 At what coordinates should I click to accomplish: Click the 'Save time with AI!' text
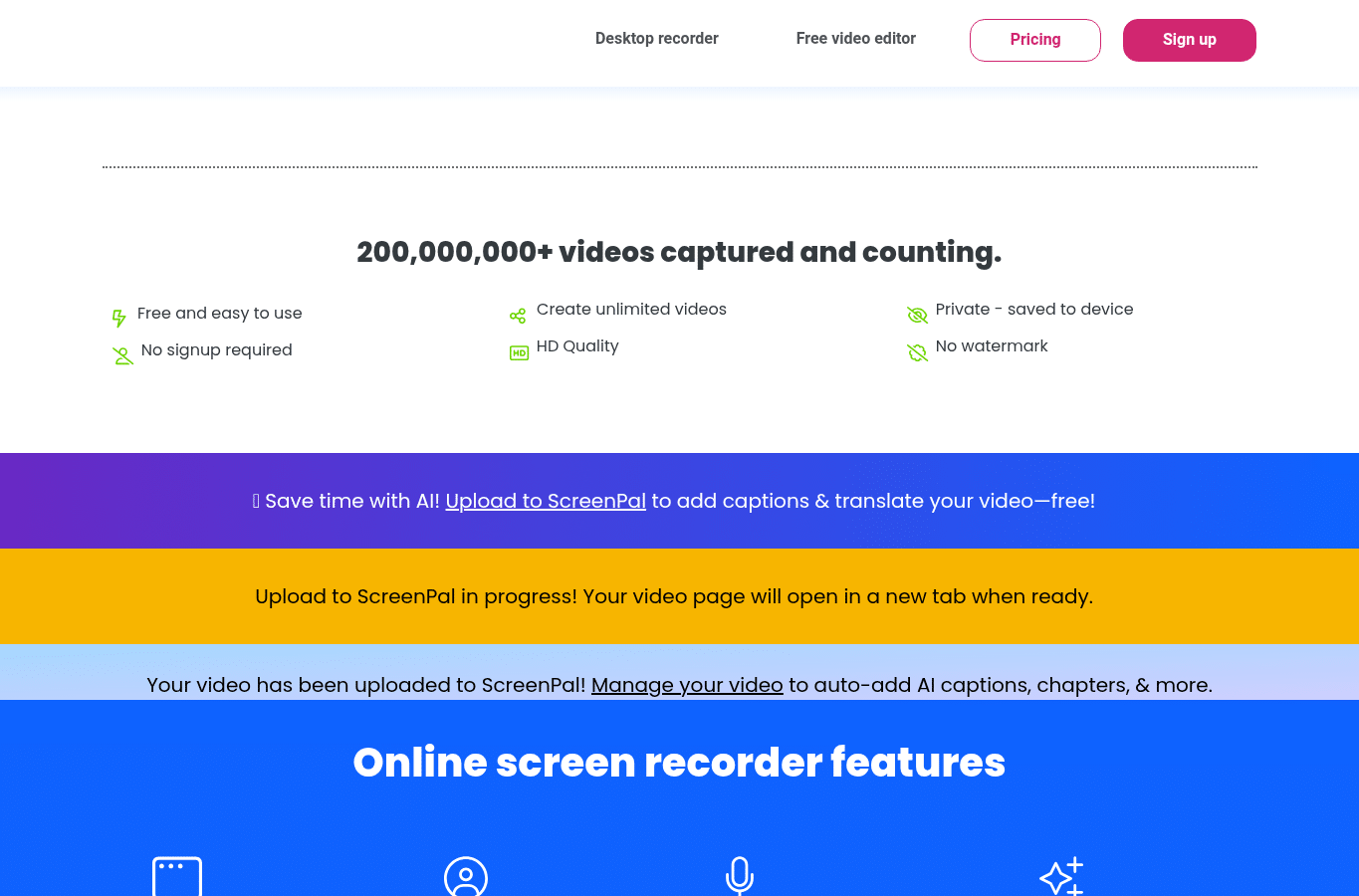click(x=352, y=501)
